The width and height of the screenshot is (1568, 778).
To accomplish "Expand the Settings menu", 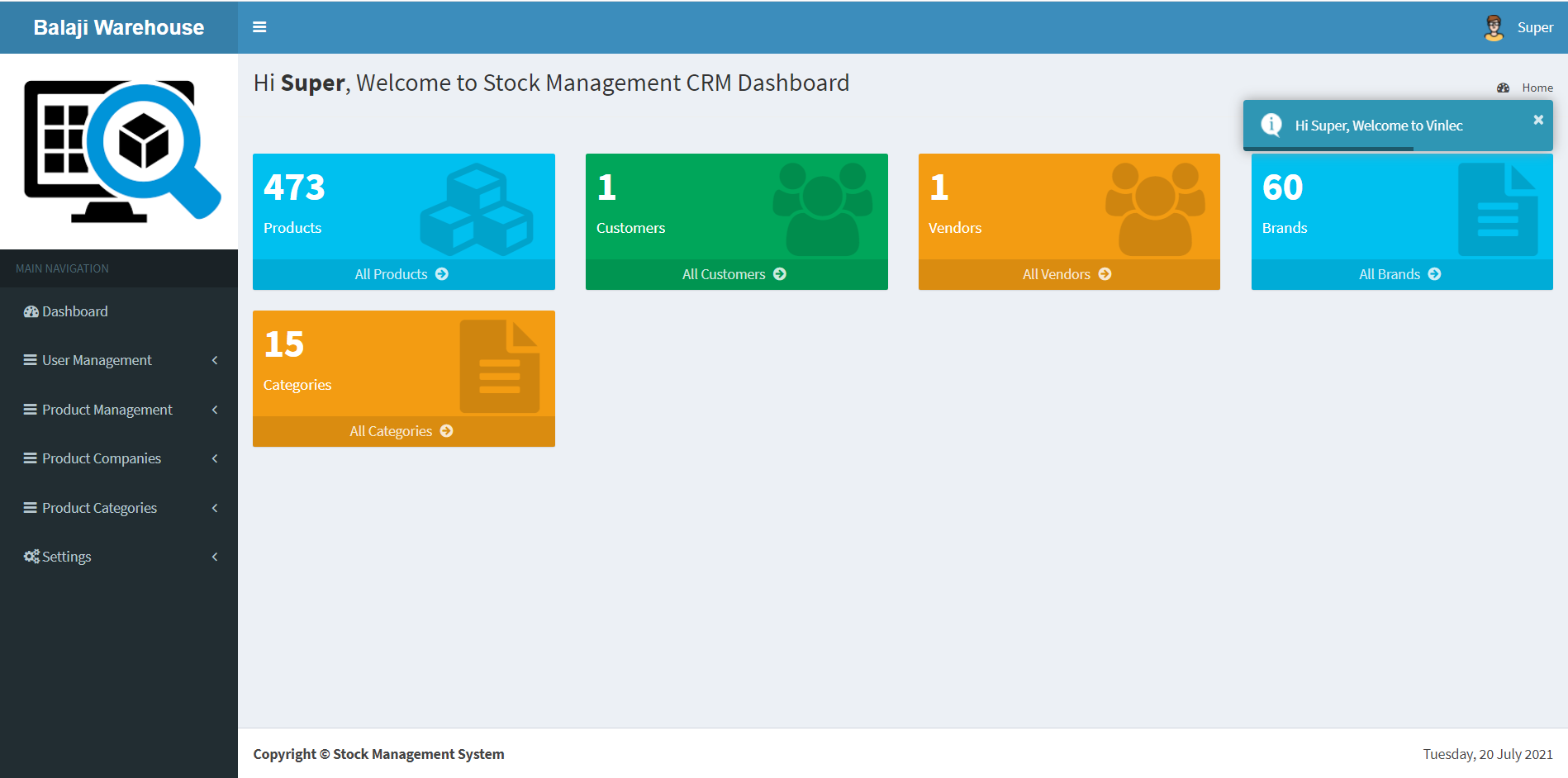I will (x=66, y=557).
